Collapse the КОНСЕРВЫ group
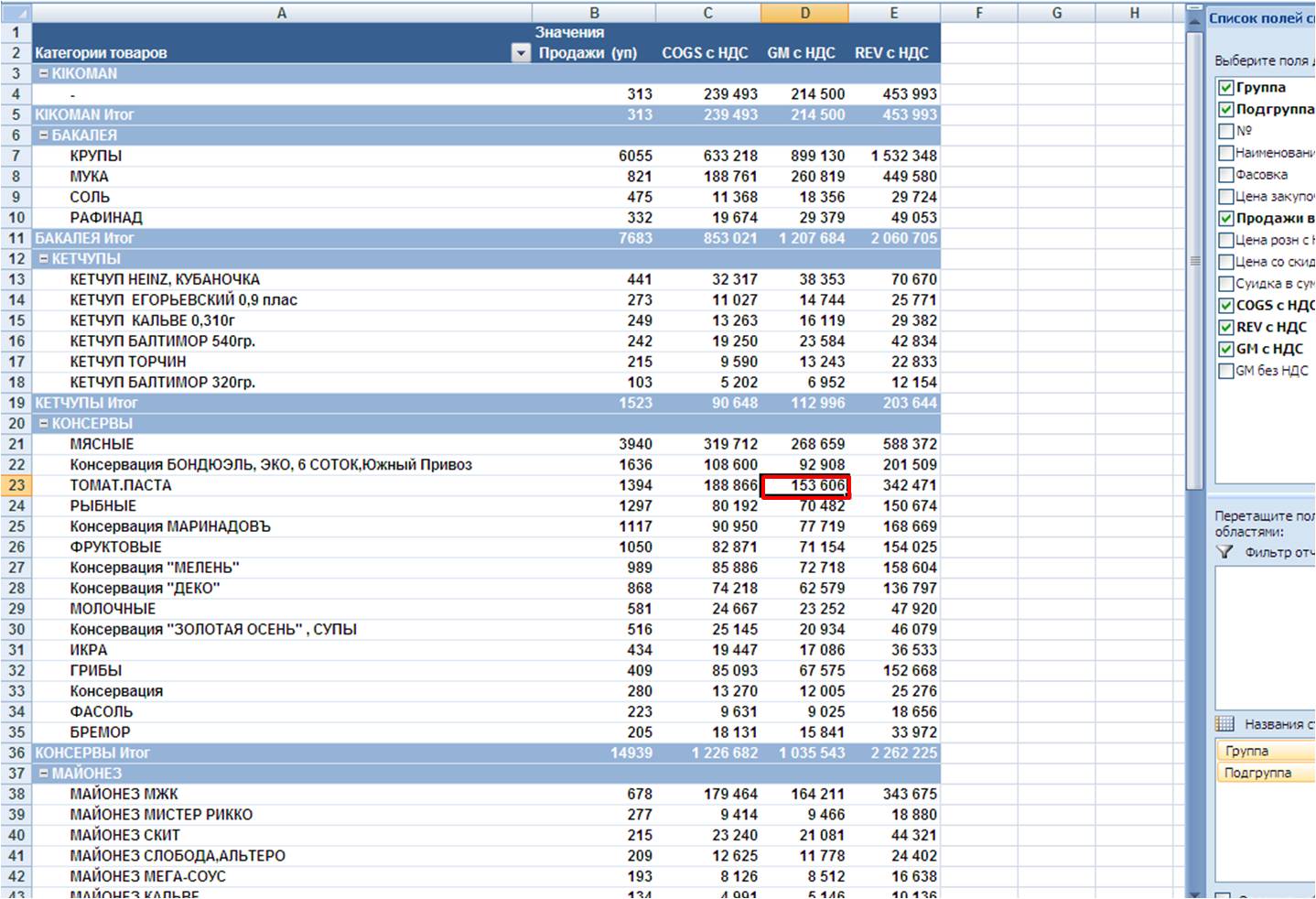This screenshot has width=1316, height=899. (x=43, y=424)
